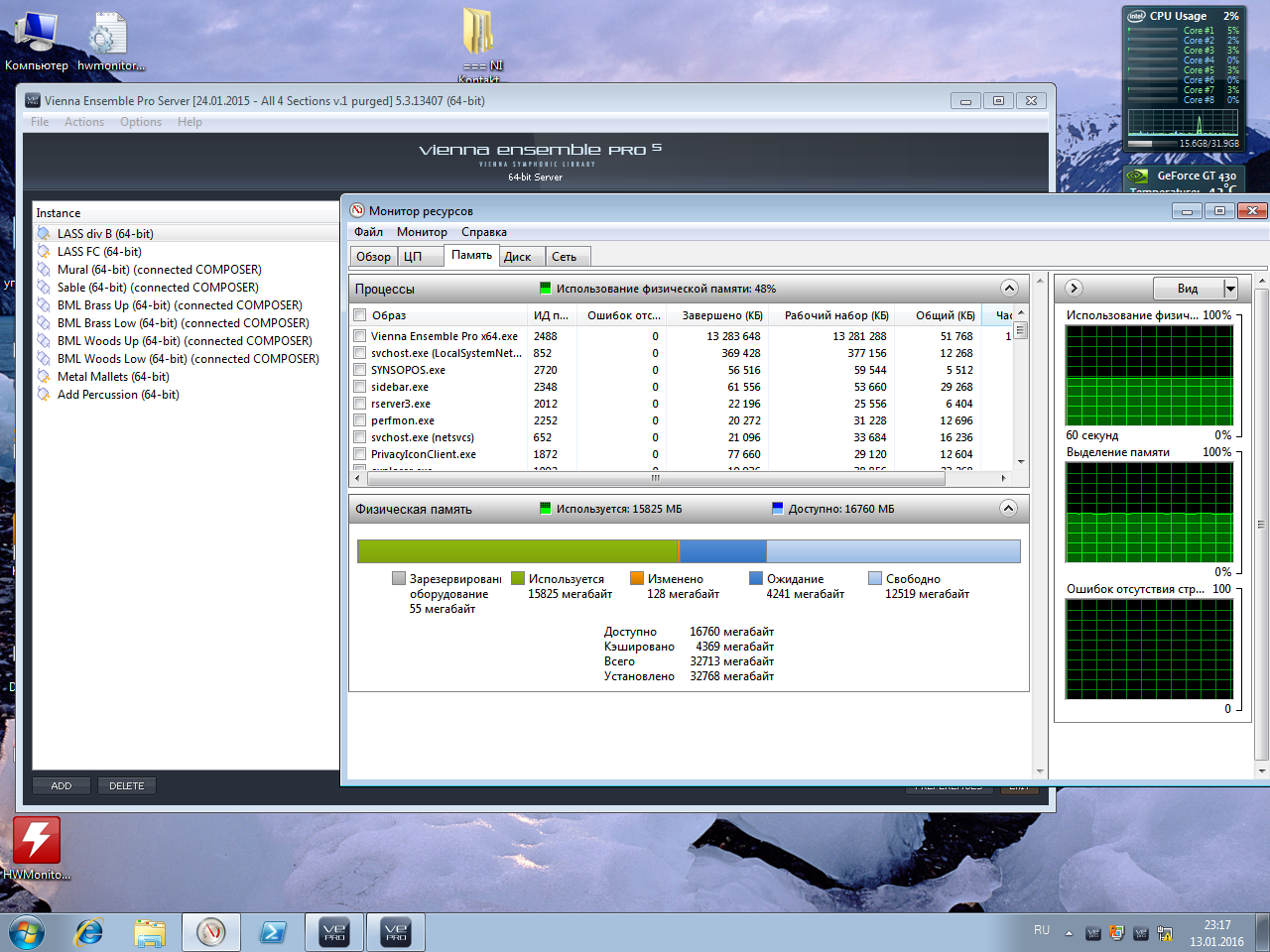This screenshot has width=1270, height=952.
Task: Open Help menu in Vienna Ensemble Pro
Action: click(190, 122)
